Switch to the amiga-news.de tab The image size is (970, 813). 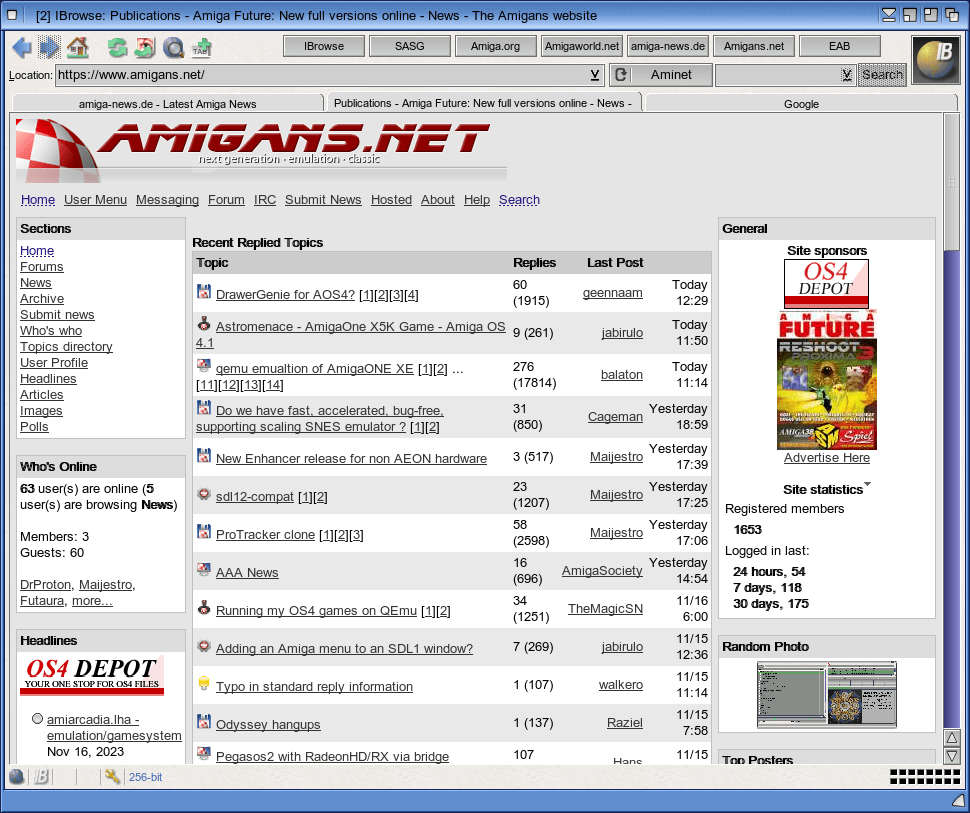(x=167, y=103)
